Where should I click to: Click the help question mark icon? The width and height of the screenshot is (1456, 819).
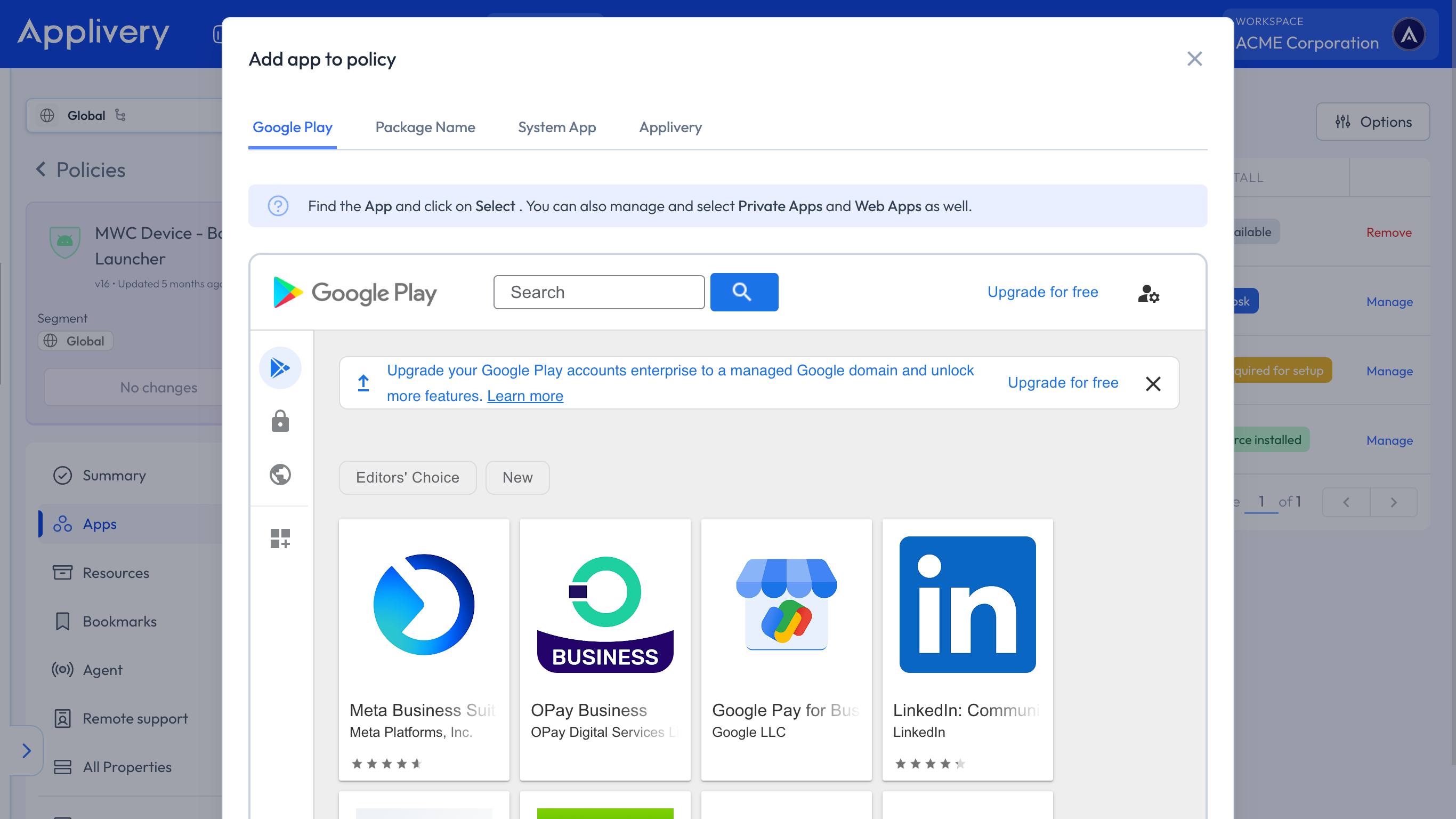click(278, 206)
